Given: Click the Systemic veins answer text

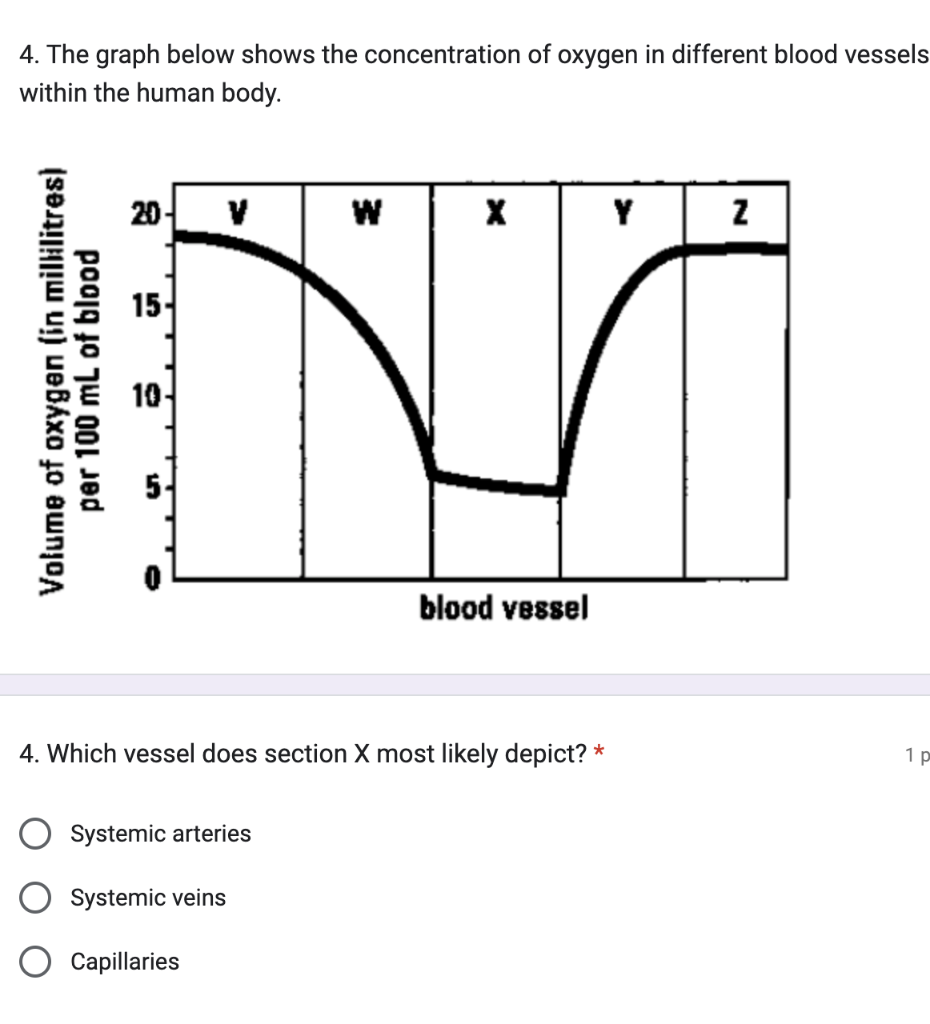Looking at the screenshot, I should point(150,897).
